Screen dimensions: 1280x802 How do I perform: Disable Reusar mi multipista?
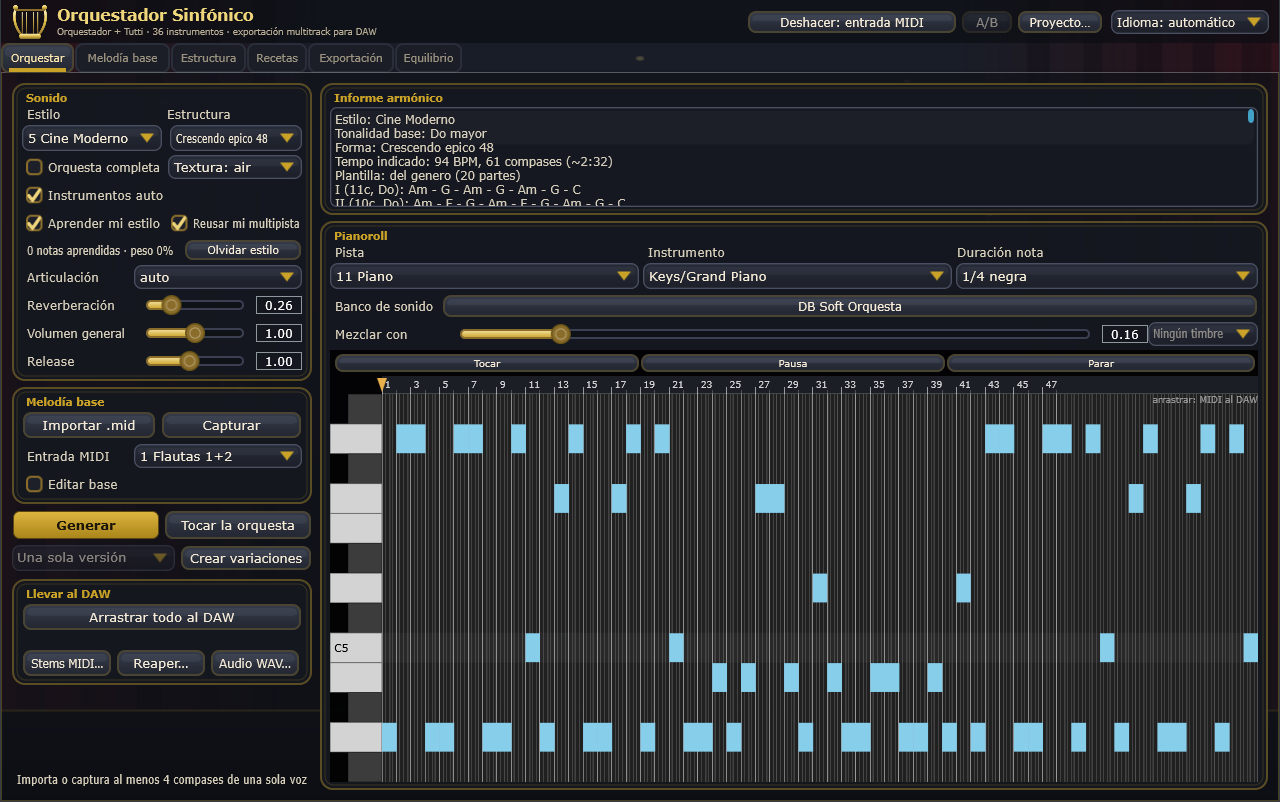(179, 223)
